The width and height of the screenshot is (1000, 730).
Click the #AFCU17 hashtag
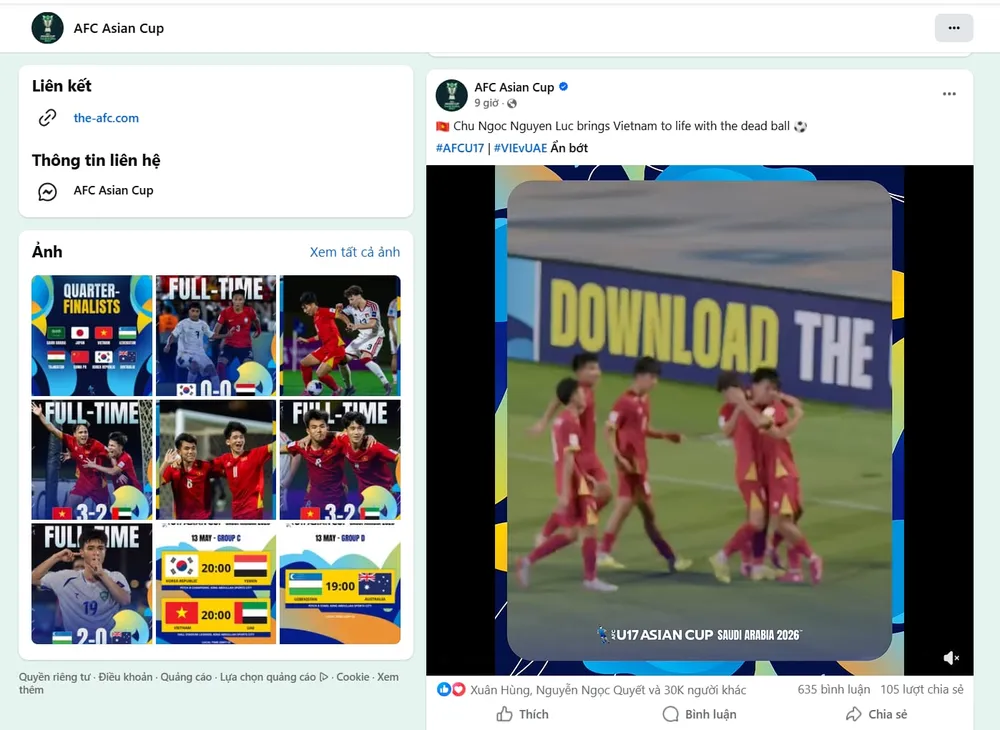coord(460,148)
